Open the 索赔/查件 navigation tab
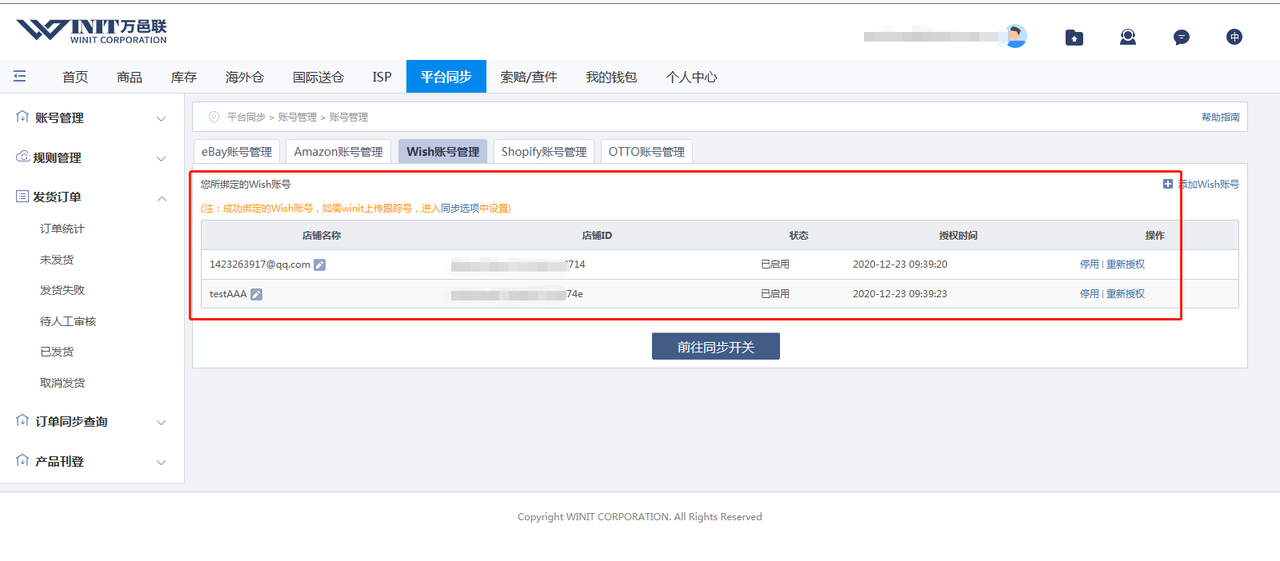The height and width of the screenshot is (561, 1280). 529,77
